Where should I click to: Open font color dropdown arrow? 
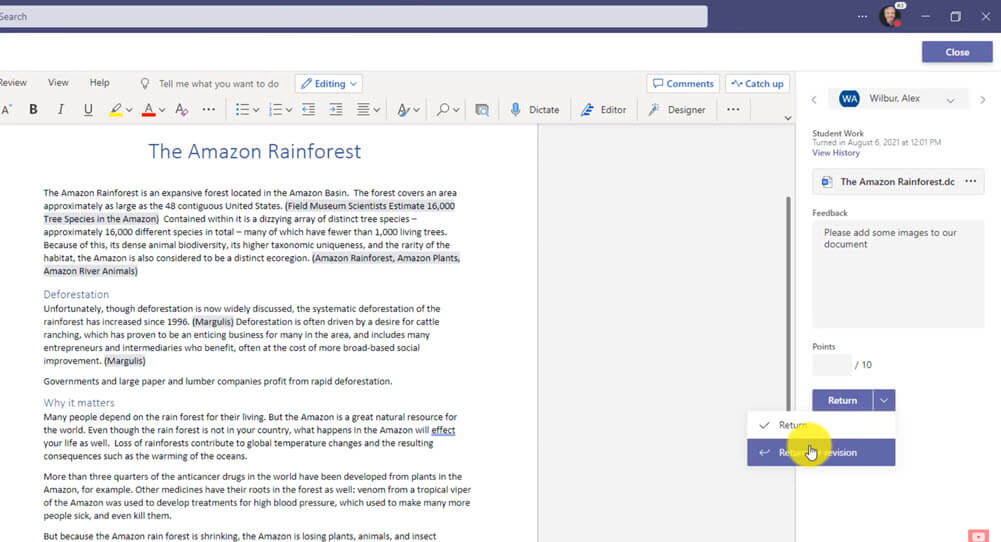[162, 110]
